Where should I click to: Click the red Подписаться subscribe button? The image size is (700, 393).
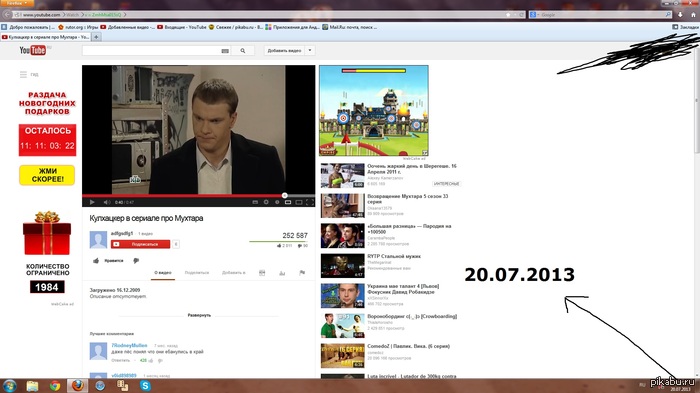141,244
